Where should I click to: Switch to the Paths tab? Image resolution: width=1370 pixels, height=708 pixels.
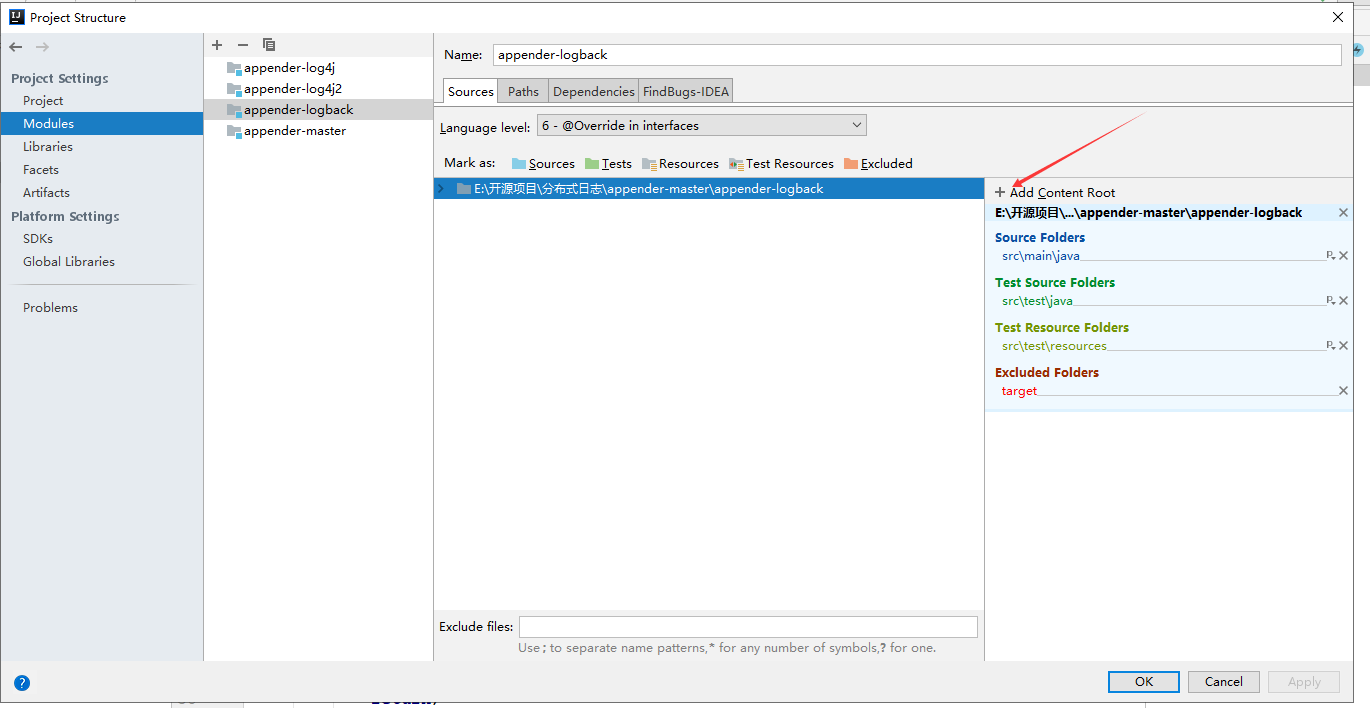tap(523, 91)
